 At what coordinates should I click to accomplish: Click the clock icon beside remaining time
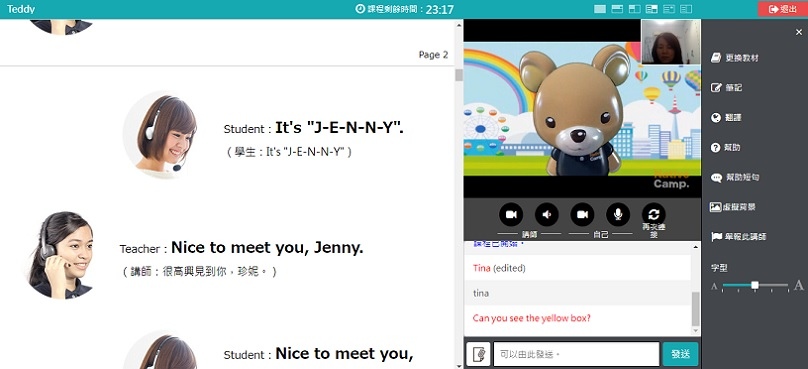pos(360,9)
